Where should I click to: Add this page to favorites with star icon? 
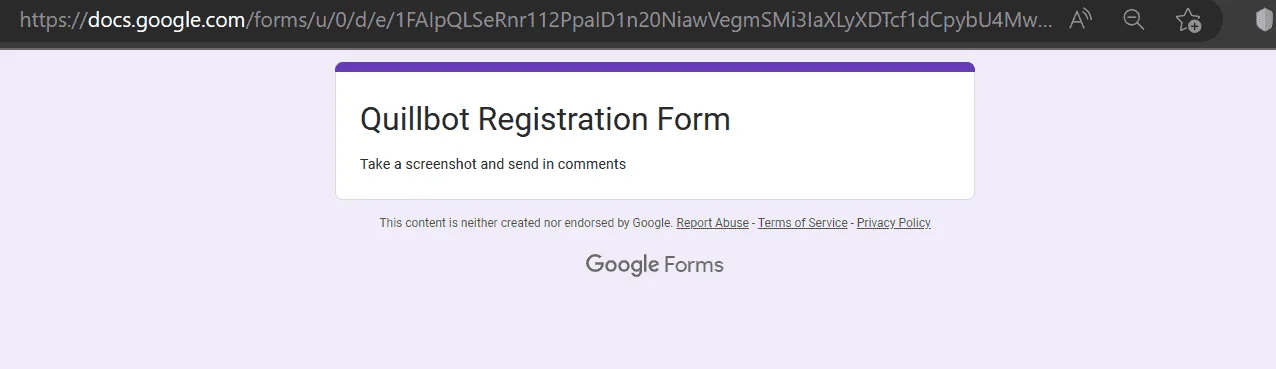(x=1188, y=19)
